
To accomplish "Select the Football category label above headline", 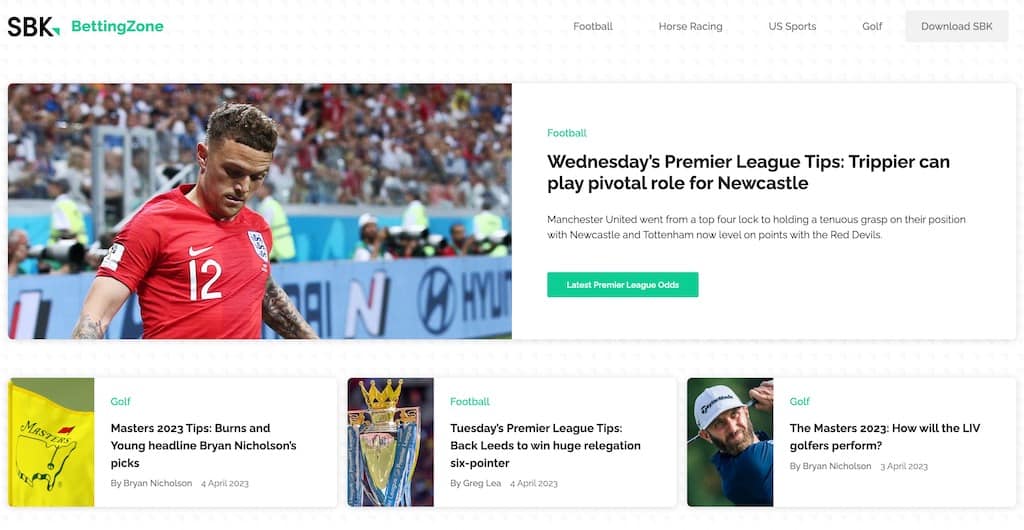I will [567, 133].
